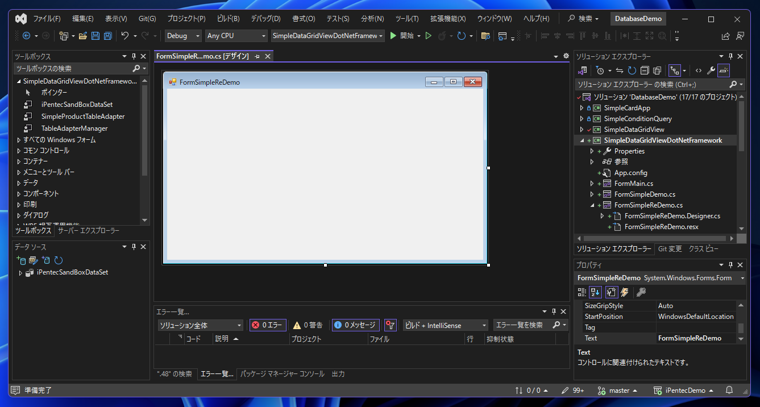The height and width of the screenshot is (407, 760).
Task: Open the Git(G) menu
Action: pyautogui.click(x=147, y=19)
